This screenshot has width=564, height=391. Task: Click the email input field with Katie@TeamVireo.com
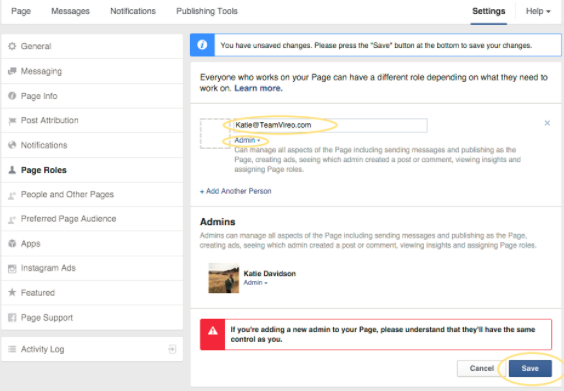(x=330, y=125)
